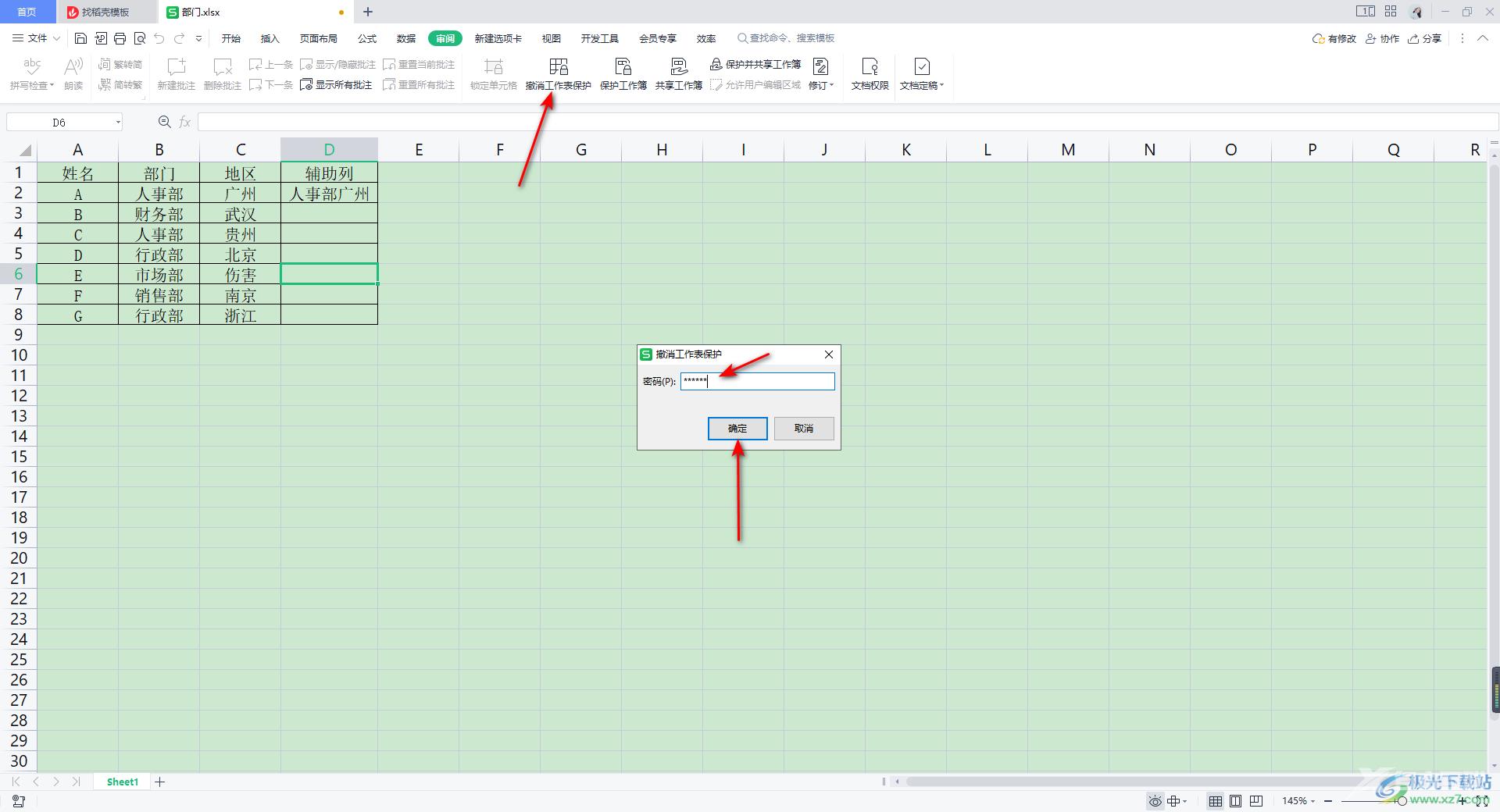Close the 撤消工作表保护 dialog
1500x812 pixels.
coord(829,354)
